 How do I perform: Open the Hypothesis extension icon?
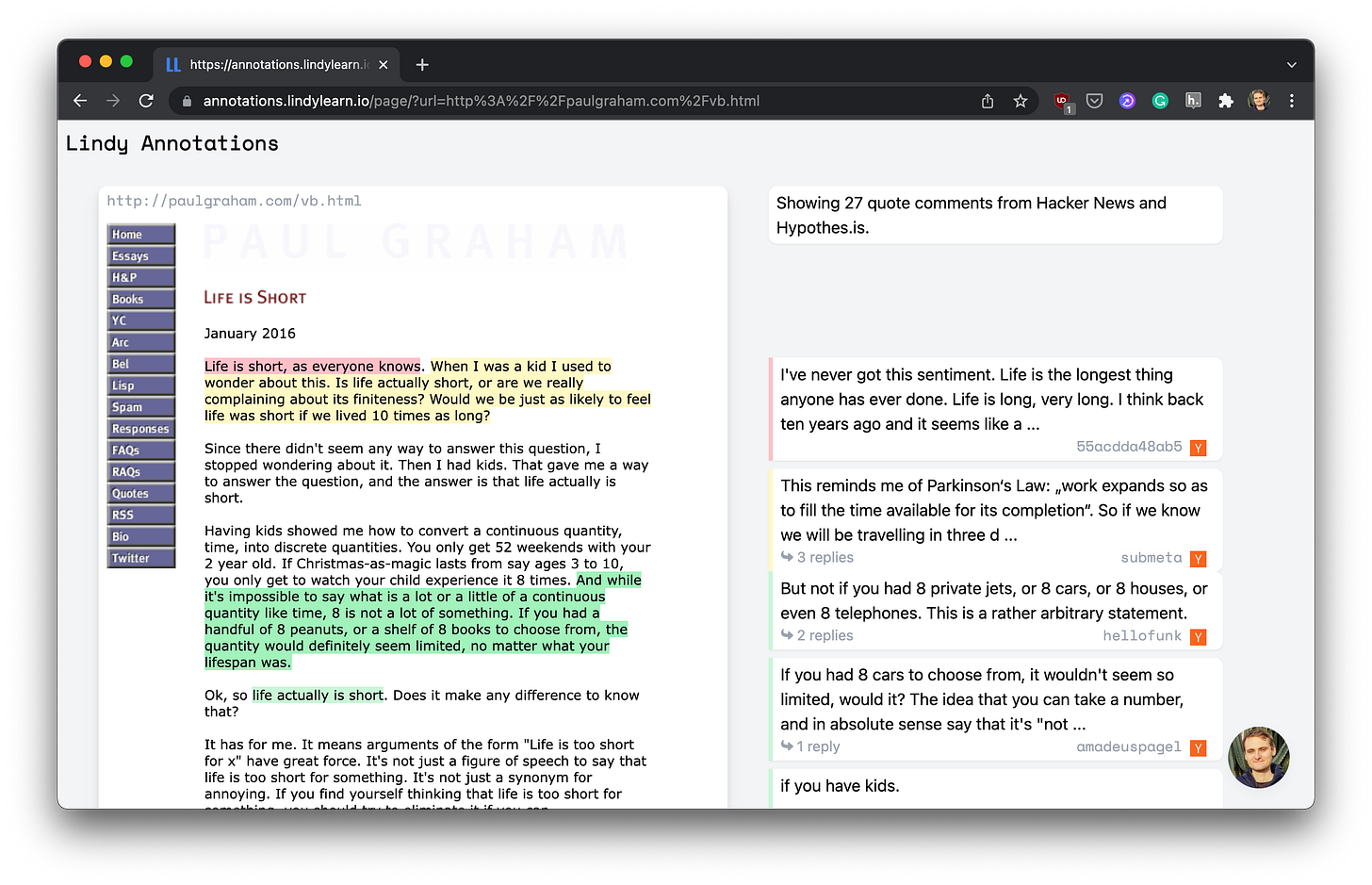1193,101
